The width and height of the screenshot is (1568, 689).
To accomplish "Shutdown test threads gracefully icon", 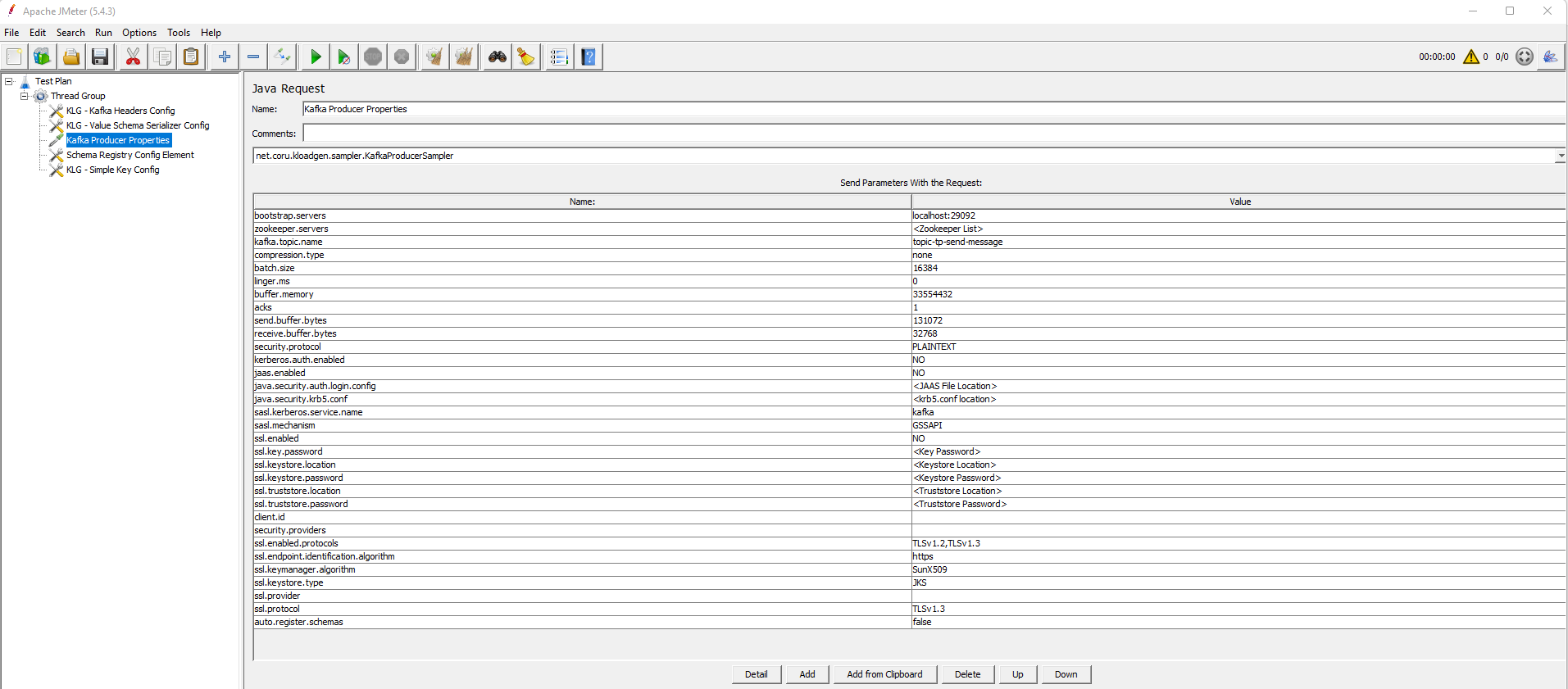I will [x=402, y=57].
